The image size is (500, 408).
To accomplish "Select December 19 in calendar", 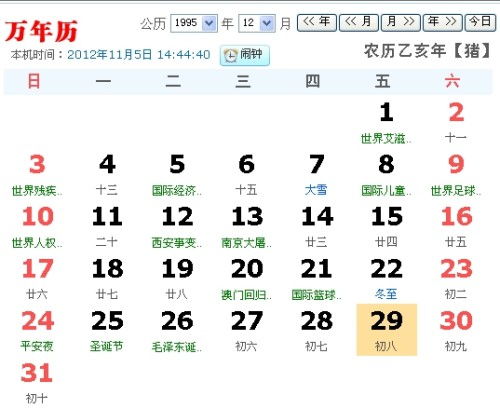I will coord(177,279).
